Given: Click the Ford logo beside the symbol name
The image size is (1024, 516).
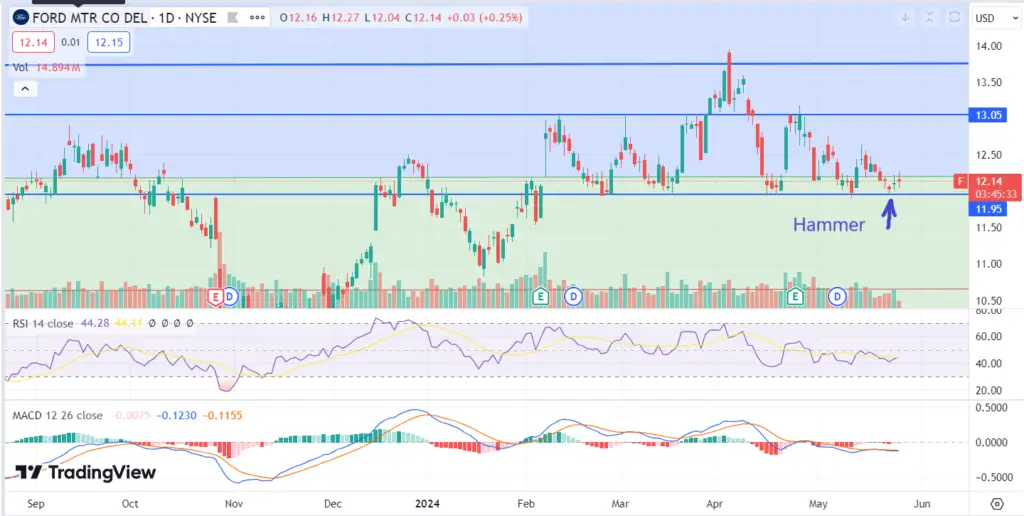Looking at the screenshot, I should click(21, 18).
